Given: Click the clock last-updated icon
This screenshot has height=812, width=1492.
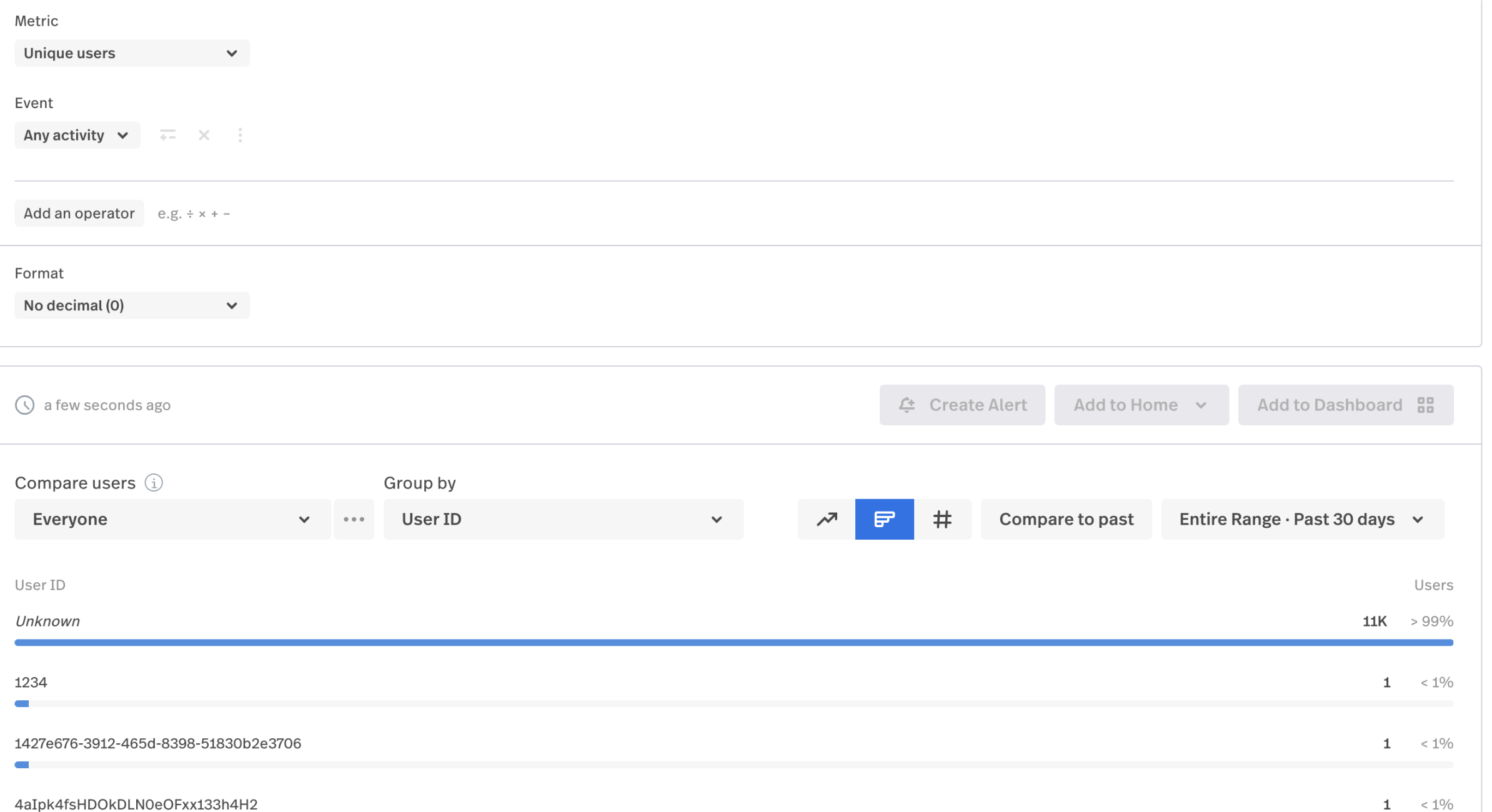Looking at the screenshot, I should coord(25,405).
